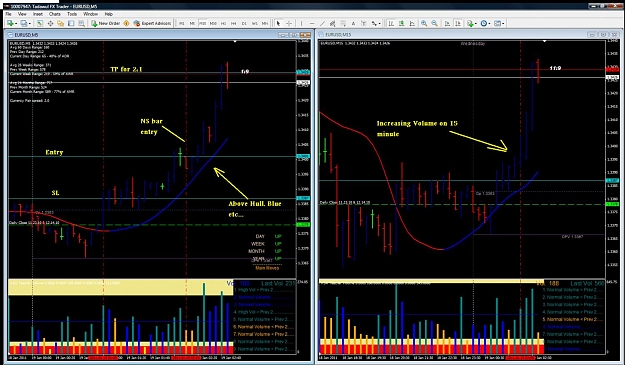625x365 pixels.
Task: Expand the Arrows tool dropdown
Action: coord(380,24)
